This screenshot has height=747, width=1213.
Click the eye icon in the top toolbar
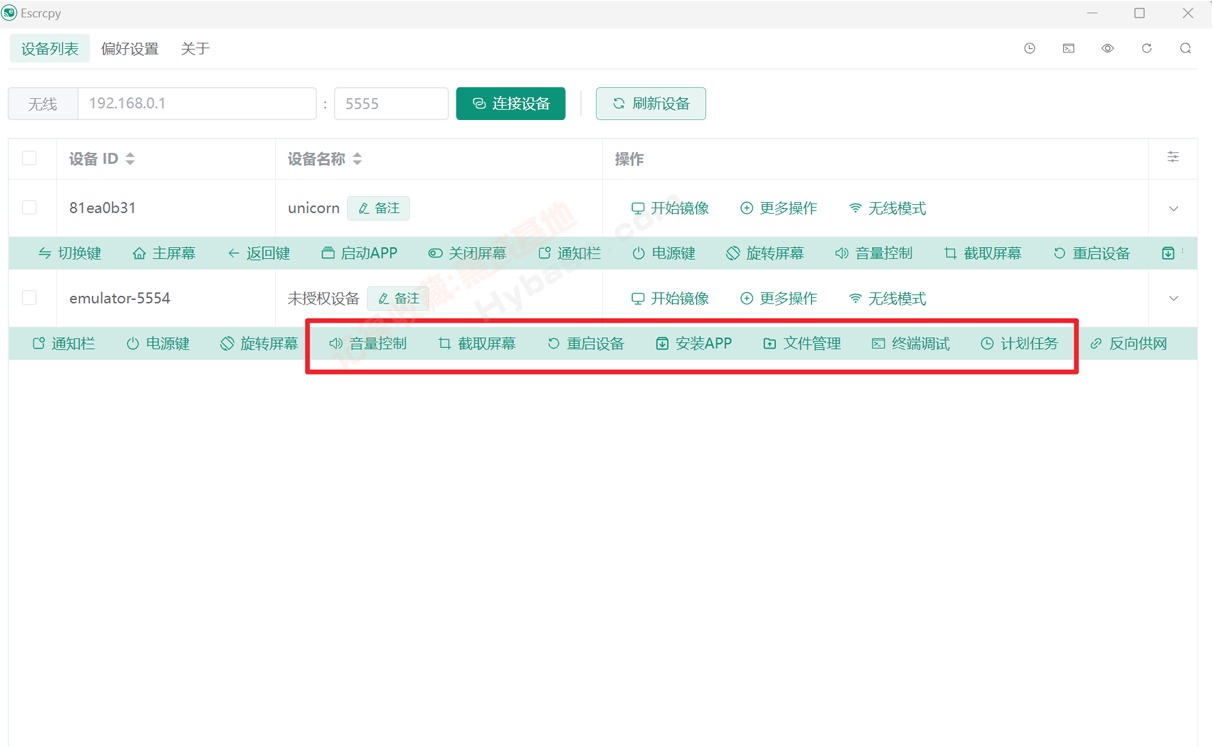click(x=1107, y=48)
